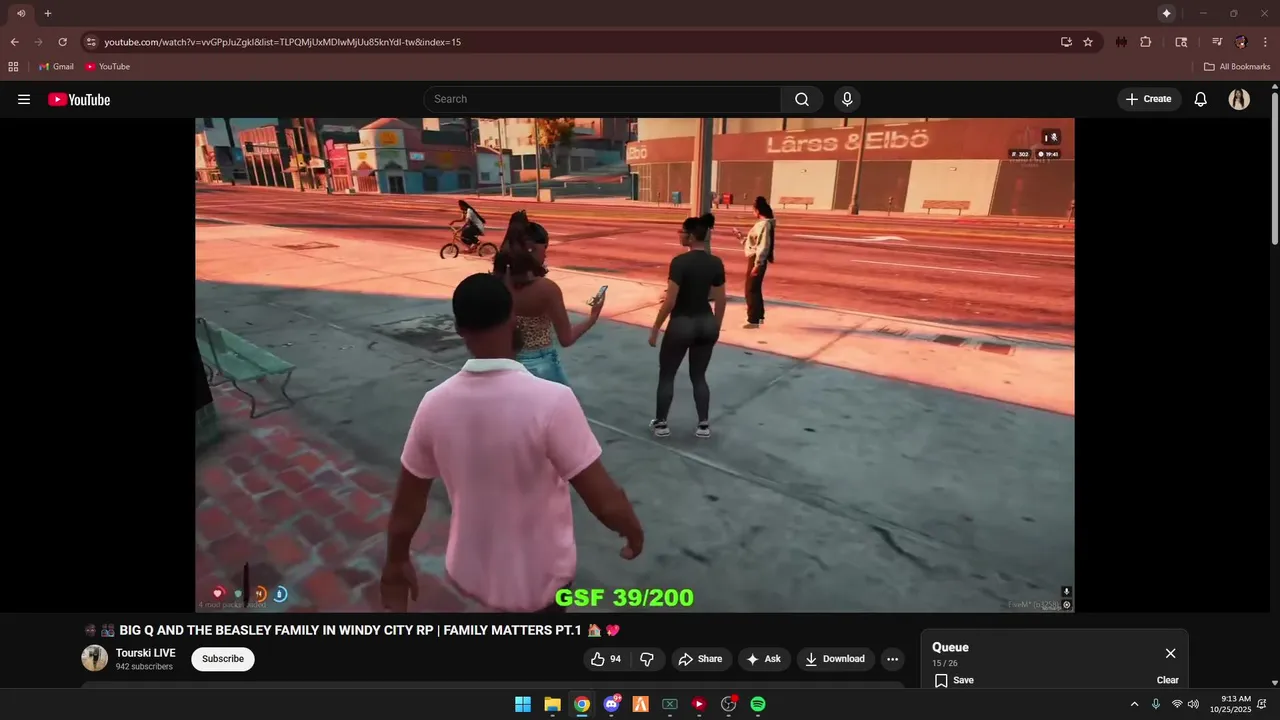Viewport: 1280px width, 720px height.
Task: Open the Ask AI button
Action: 764,659
